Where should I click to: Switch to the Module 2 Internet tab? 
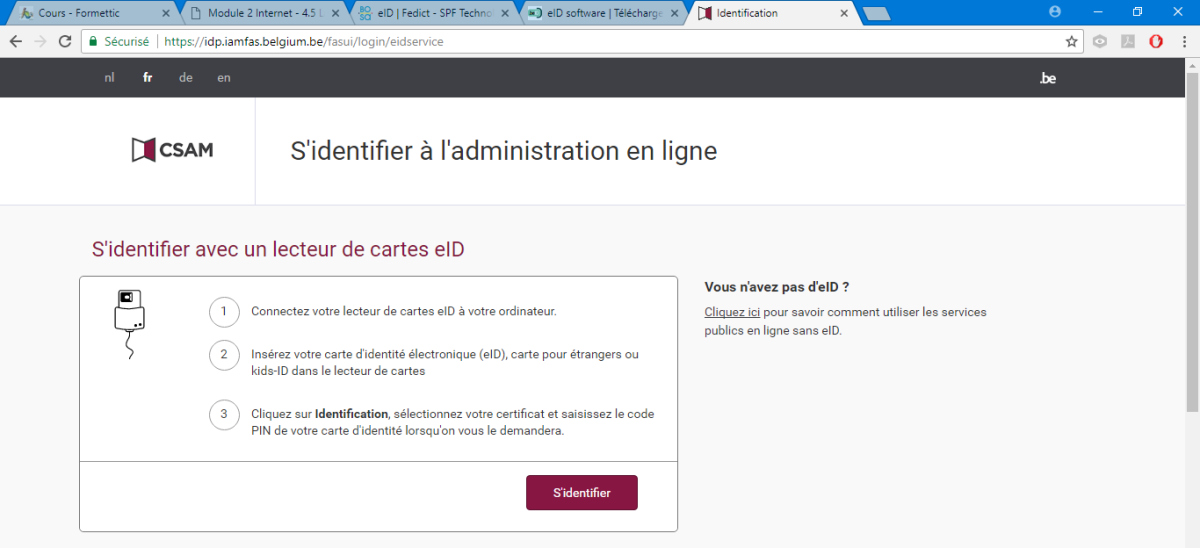pos(260,13)
